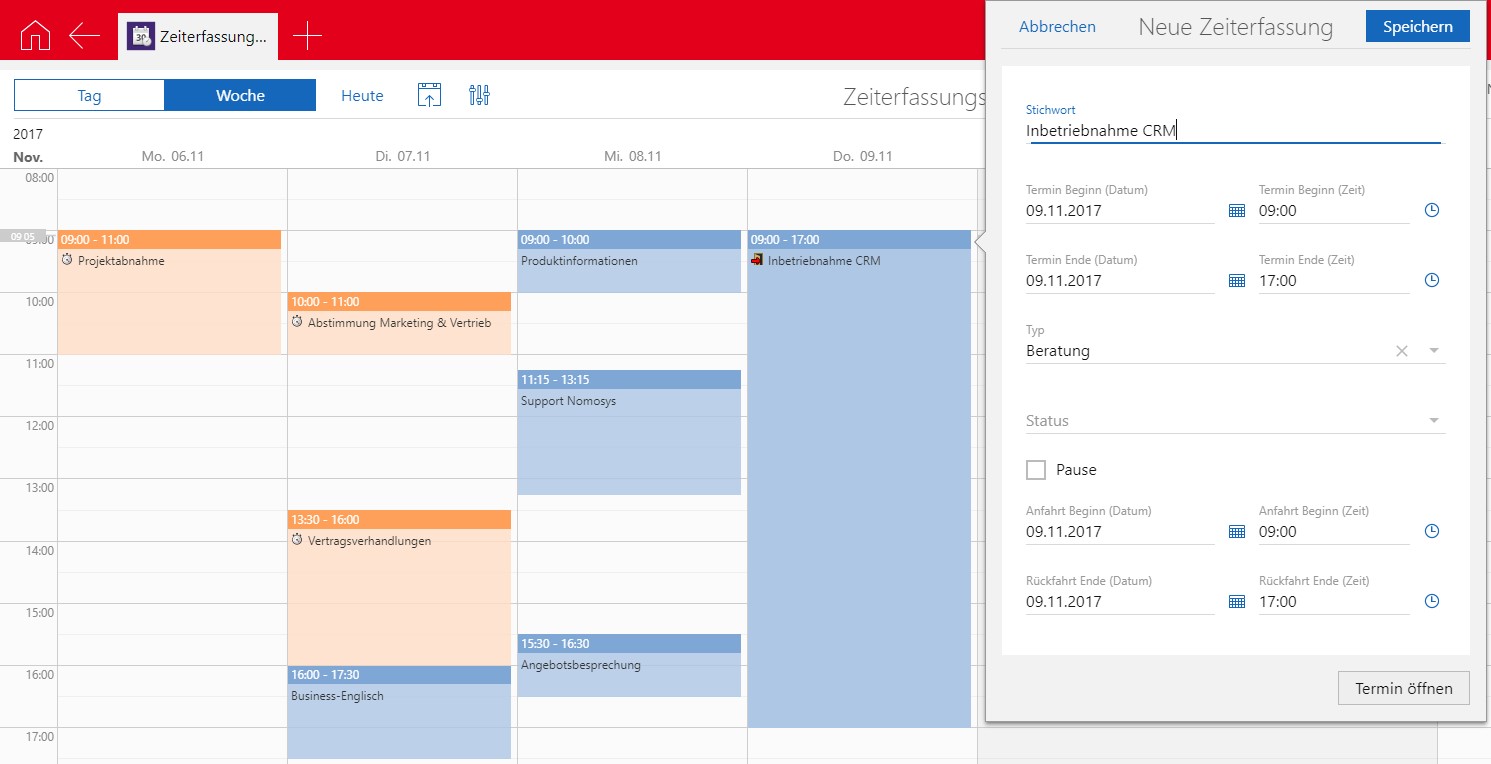Open the filter settings sliders icon
Screen dimensions: 1491x764
(479, 96)
